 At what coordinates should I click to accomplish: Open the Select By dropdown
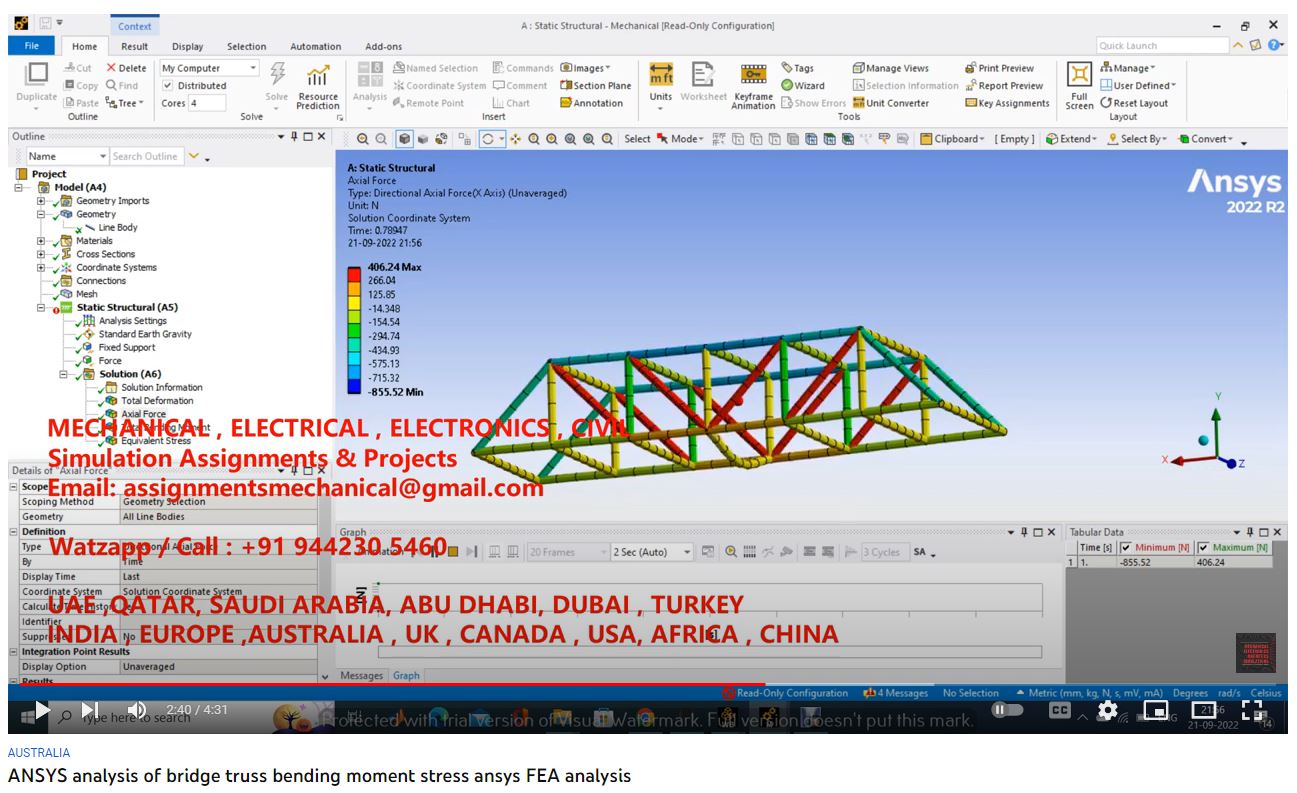click(1139, 139)
